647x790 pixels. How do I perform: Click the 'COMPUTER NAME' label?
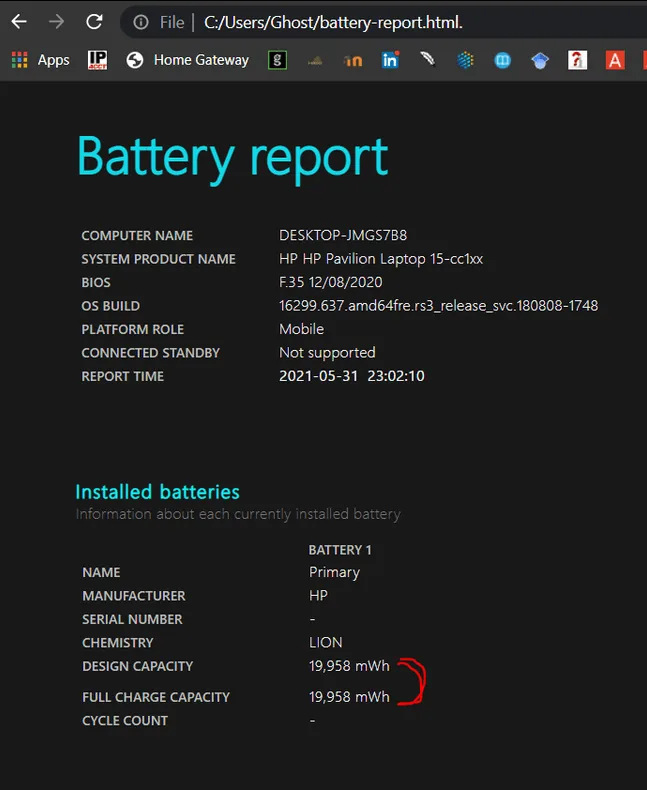pyautogui.click(x=137, y=236)
